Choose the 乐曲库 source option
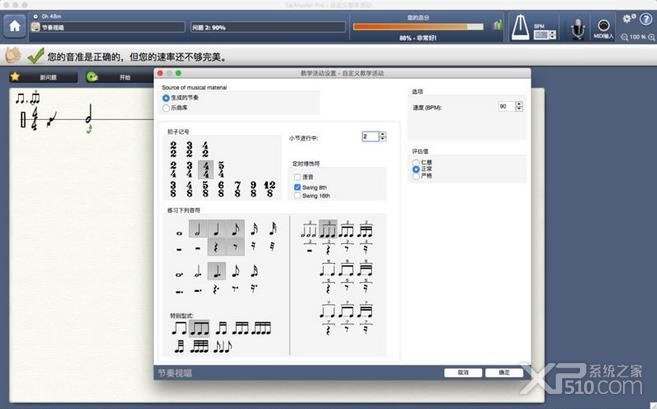 pos(166,108)
